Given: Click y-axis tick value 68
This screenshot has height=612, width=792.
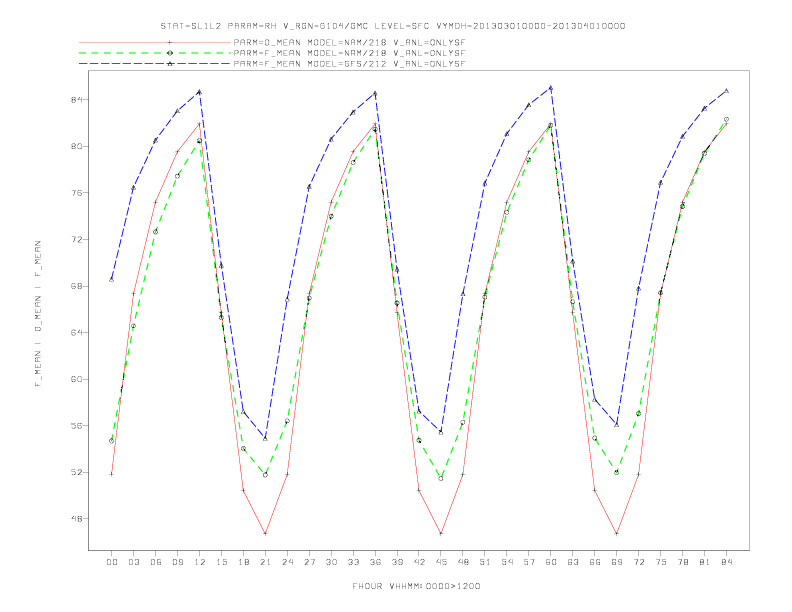Looking at the screenshot, I should [x=76, y=286].
